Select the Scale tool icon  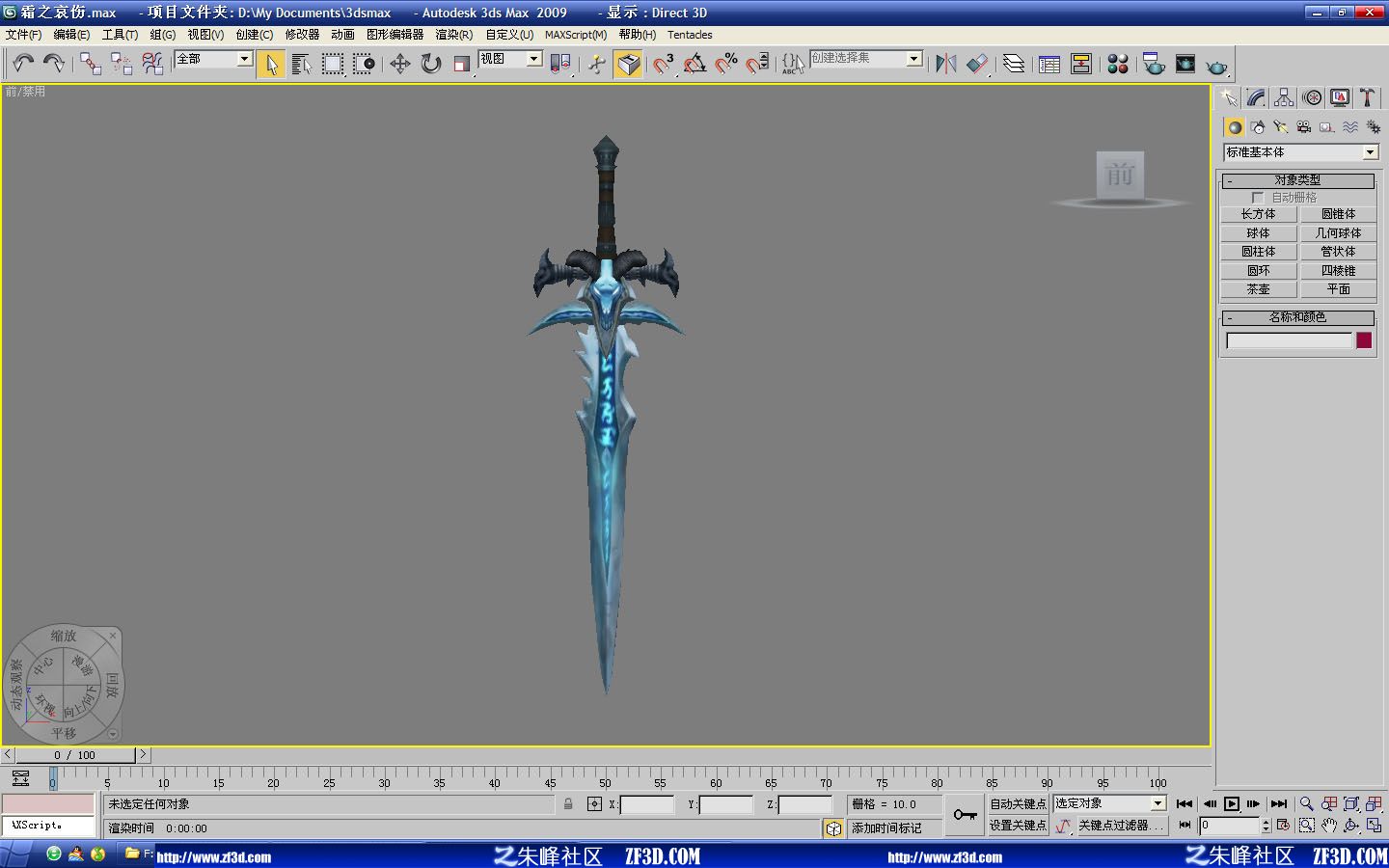(x=462, y=64)
